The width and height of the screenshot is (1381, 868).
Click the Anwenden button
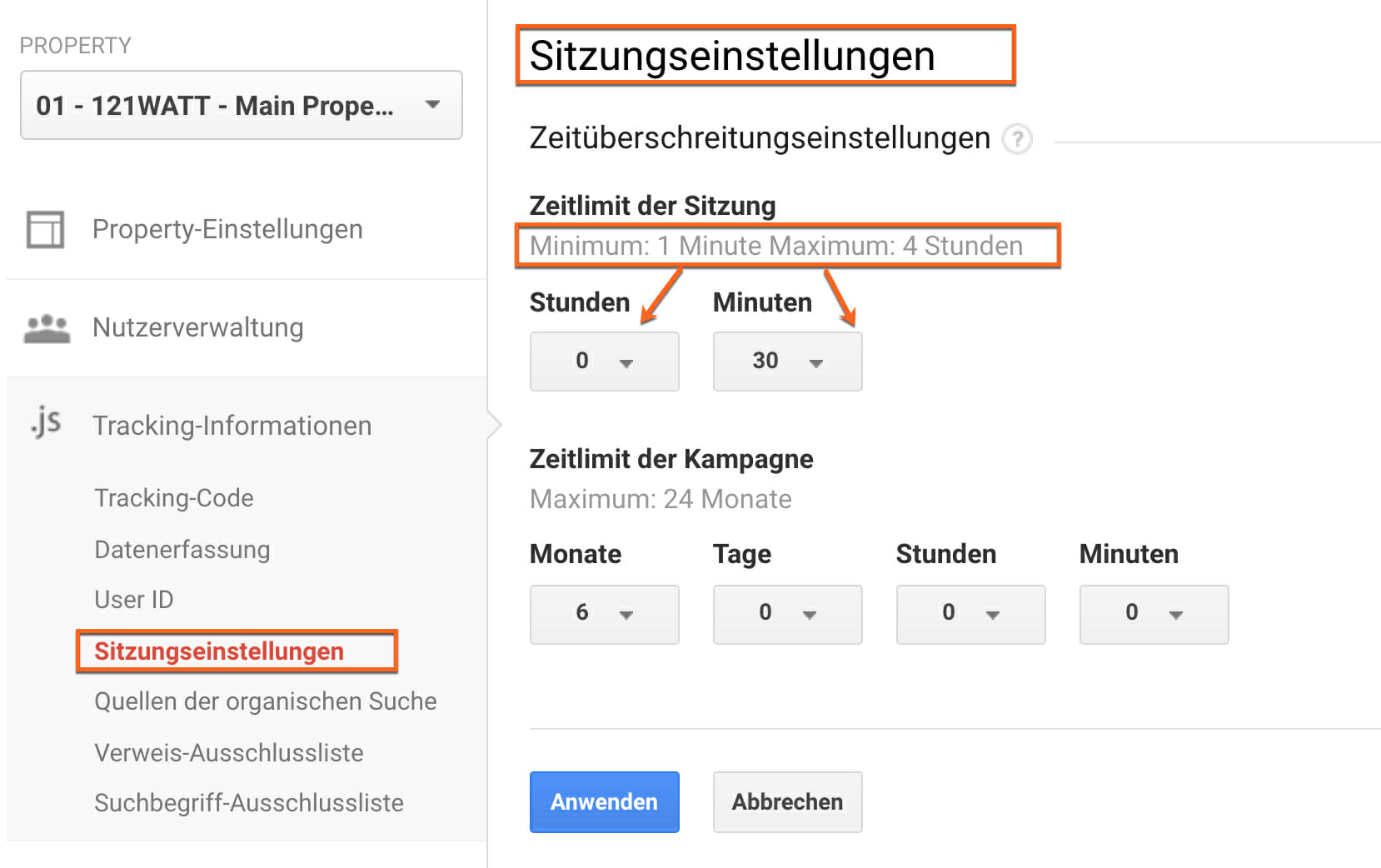point(604,801)
